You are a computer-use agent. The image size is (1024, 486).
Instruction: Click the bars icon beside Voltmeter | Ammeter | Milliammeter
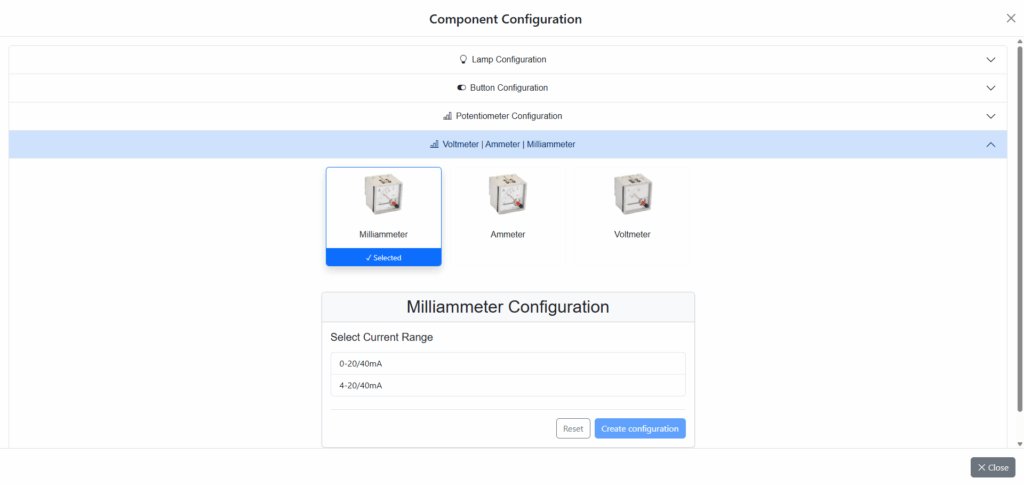click(434, 144)
